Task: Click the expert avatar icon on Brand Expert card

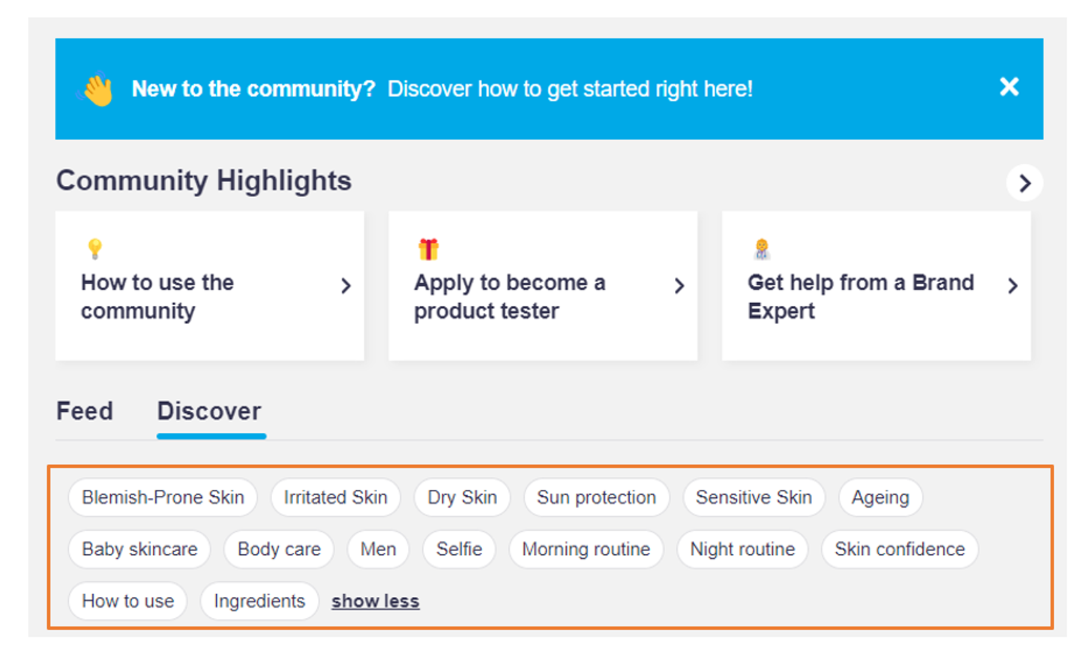Action: 761,249
